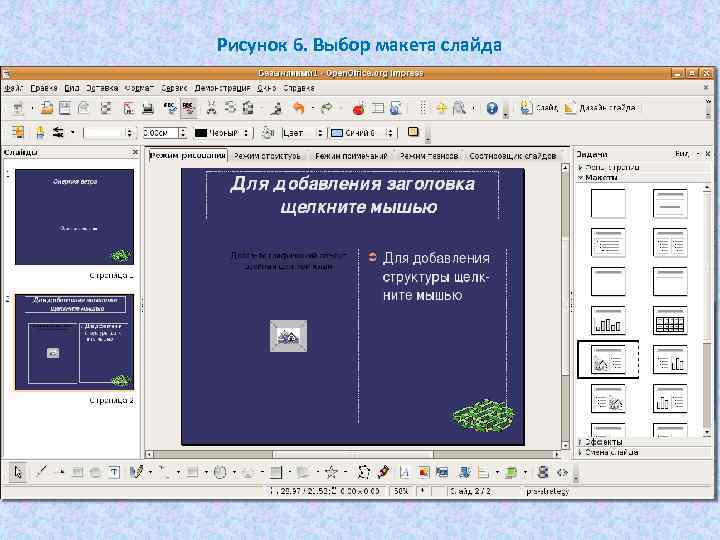Switch to Режим тезисов tab

(429, 156)
